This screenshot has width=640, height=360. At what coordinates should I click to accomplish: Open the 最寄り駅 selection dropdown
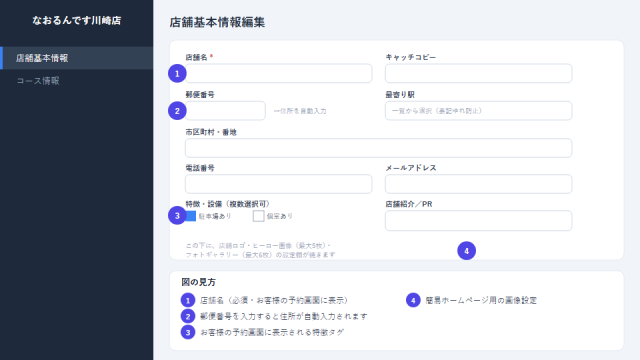click(x=478, y=111)
